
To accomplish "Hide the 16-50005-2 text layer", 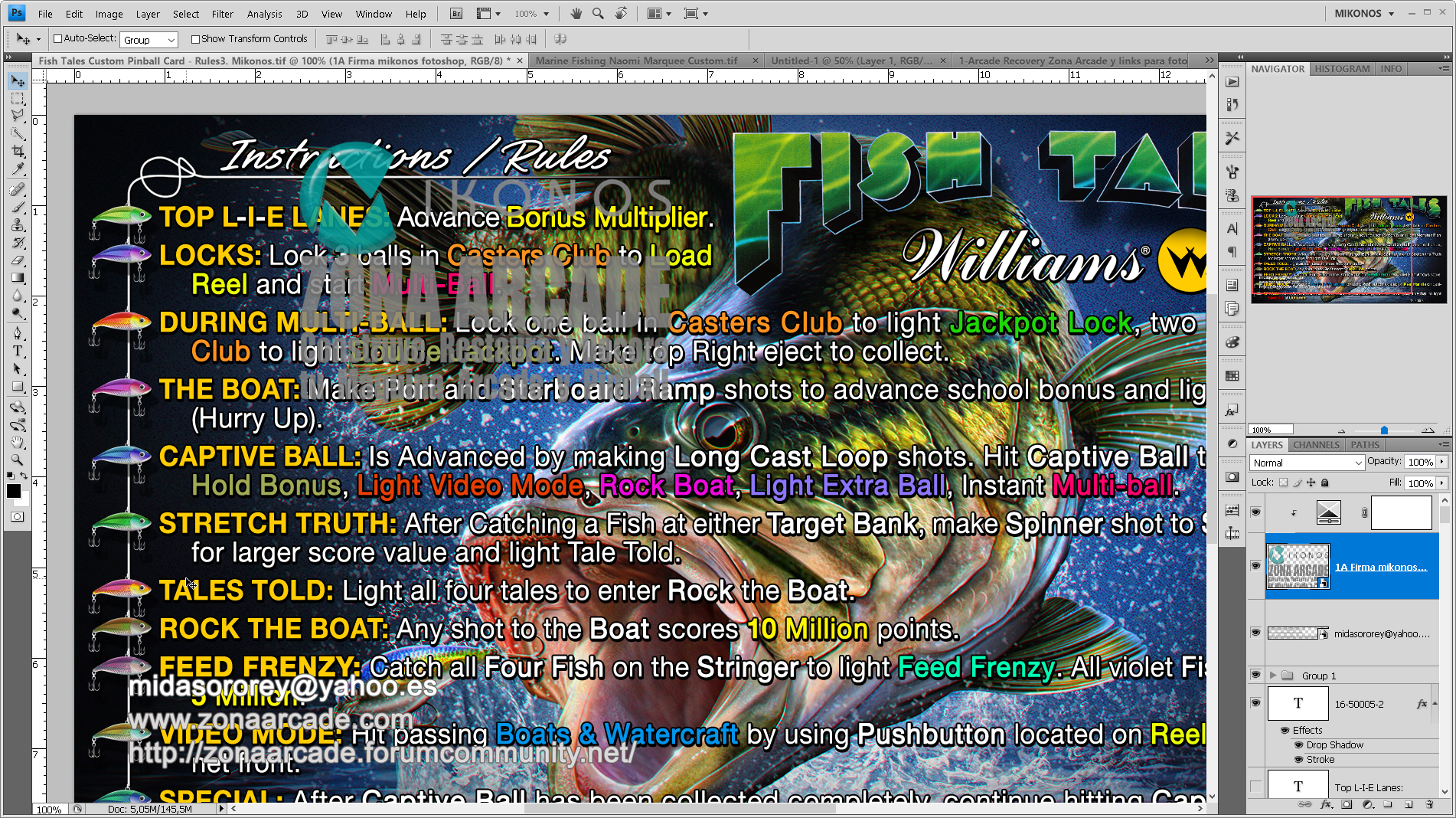I will pos(1255,703).
